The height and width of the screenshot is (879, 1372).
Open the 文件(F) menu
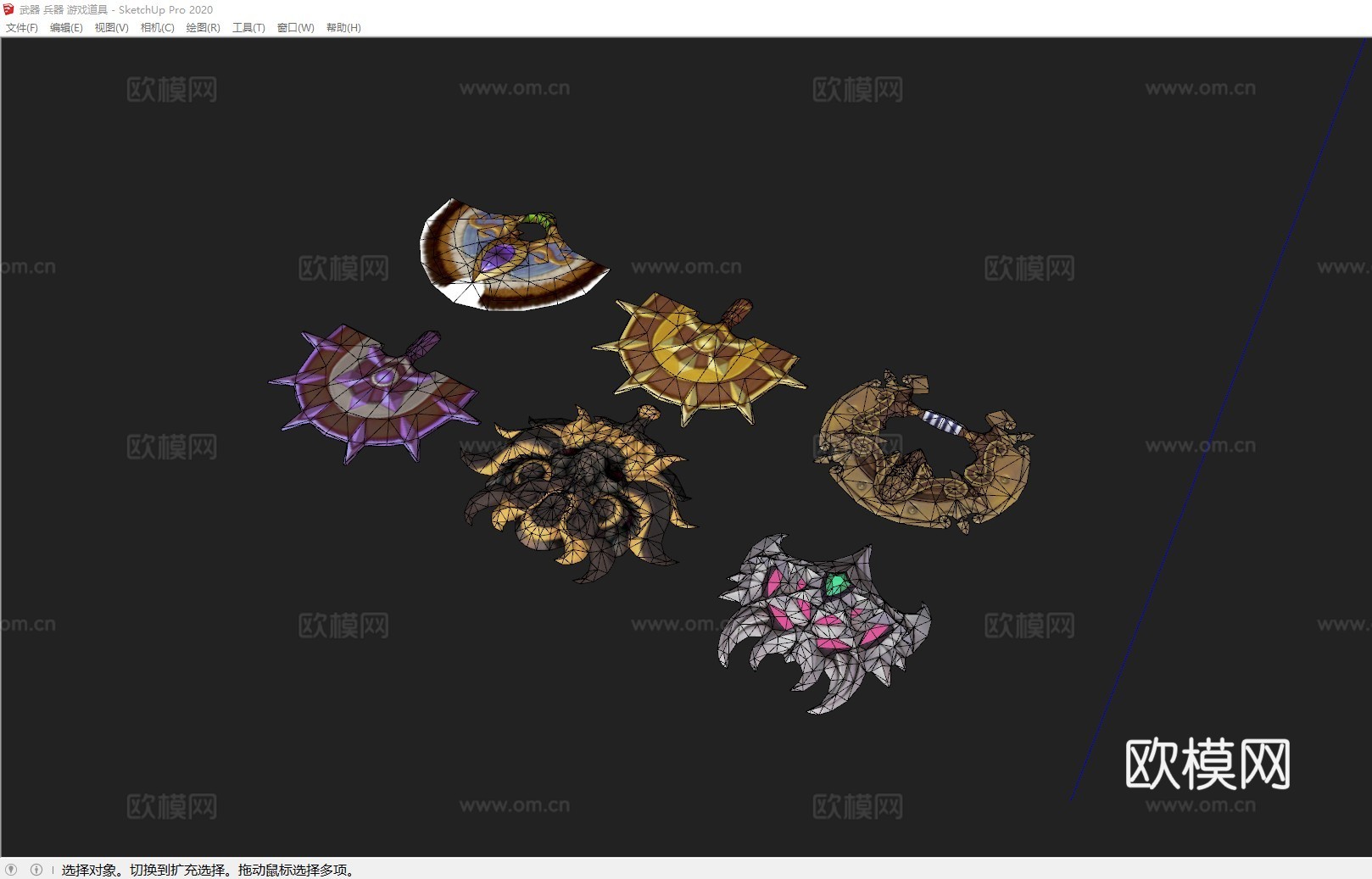click(22, 28)
